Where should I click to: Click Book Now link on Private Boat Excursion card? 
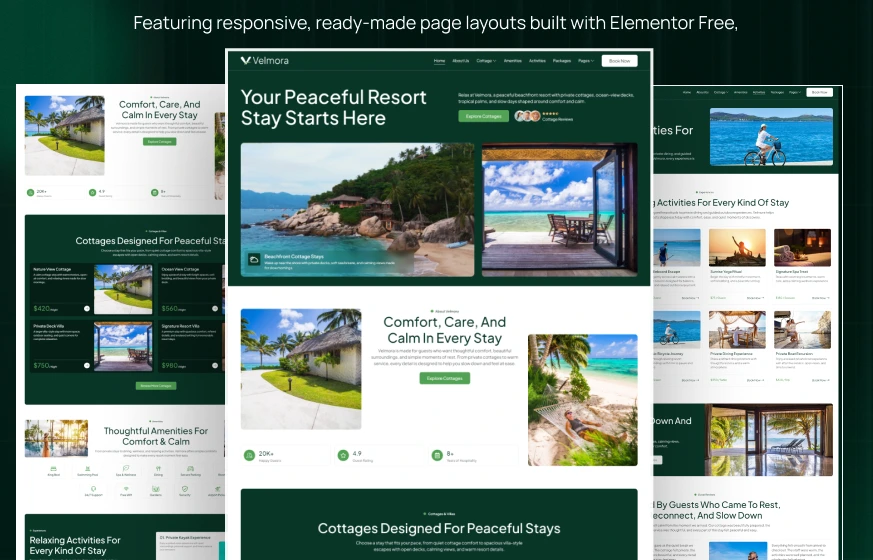(x=821, y=380)
